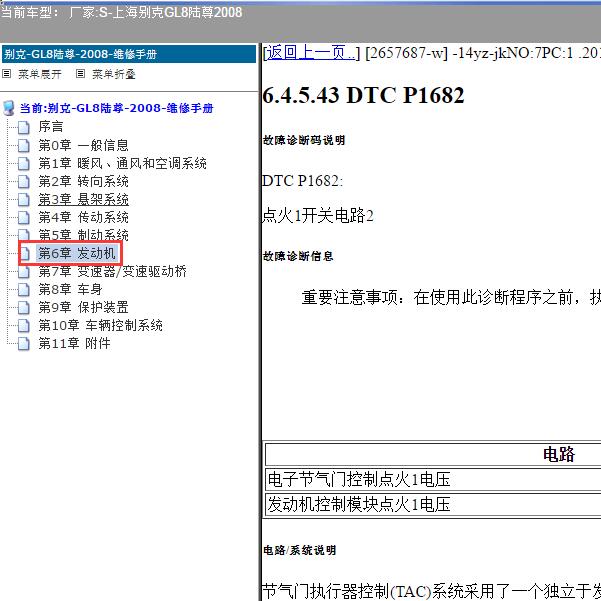Open 第2章 转向系统
The width and height of the screenshot is (601, 601).
coord(83,181)
